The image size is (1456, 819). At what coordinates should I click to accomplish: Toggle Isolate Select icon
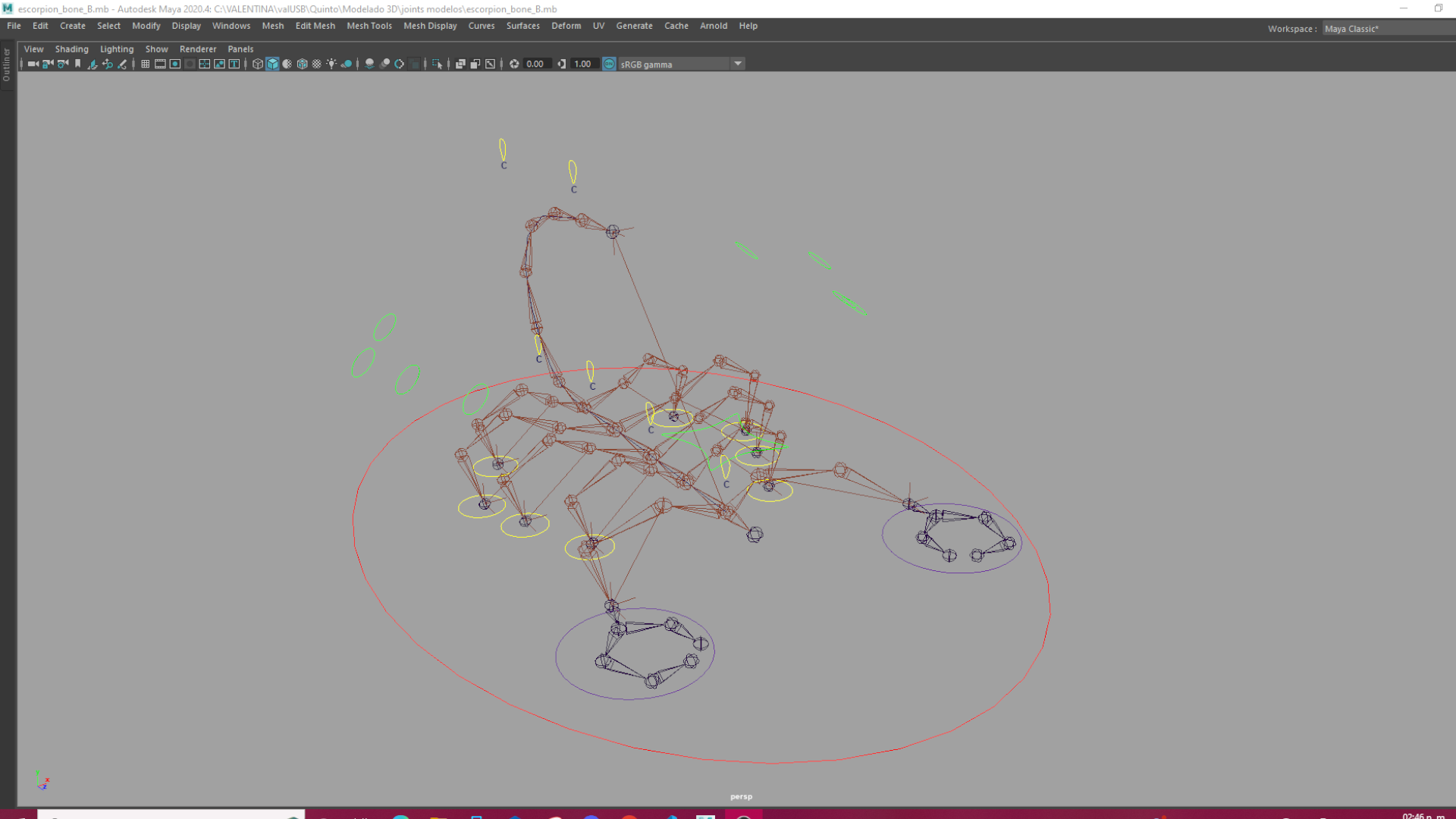(436, 64)
